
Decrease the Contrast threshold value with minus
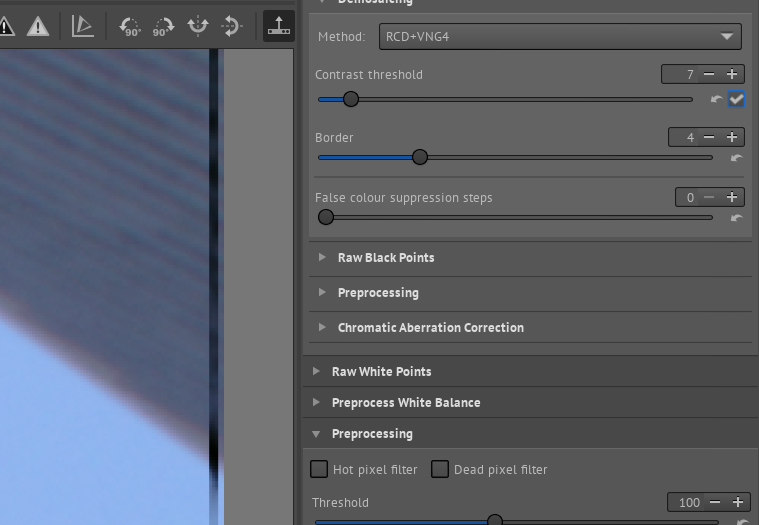point(709,74)
